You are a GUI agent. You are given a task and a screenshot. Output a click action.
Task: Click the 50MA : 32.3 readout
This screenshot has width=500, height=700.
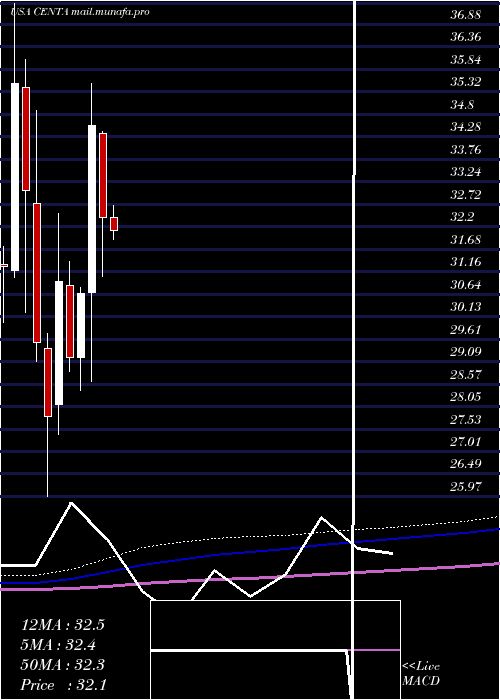tap(63, 664)
